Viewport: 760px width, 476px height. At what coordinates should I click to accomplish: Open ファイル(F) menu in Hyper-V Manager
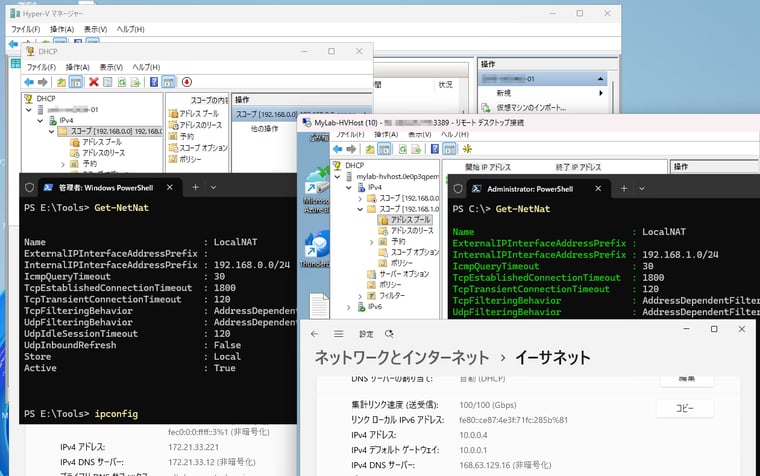click(x=26, y=29)
